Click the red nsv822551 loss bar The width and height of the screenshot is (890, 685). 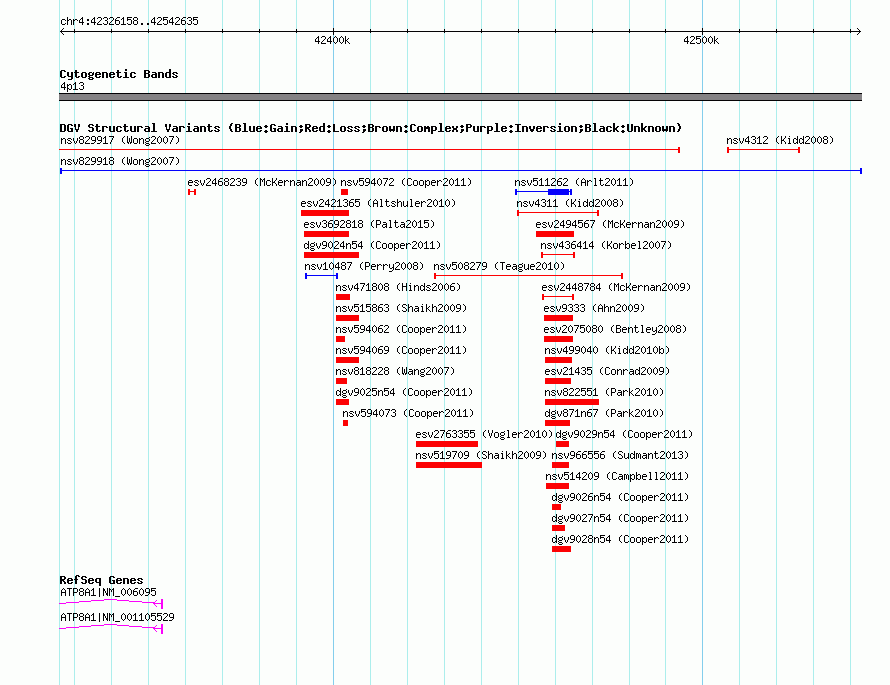572,402
